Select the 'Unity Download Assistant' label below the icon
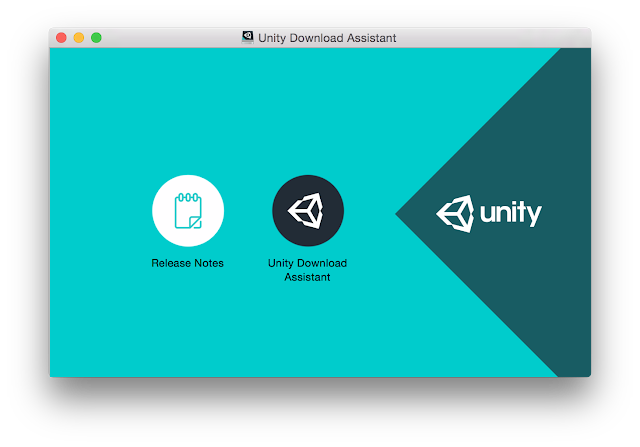 (307, 270)
